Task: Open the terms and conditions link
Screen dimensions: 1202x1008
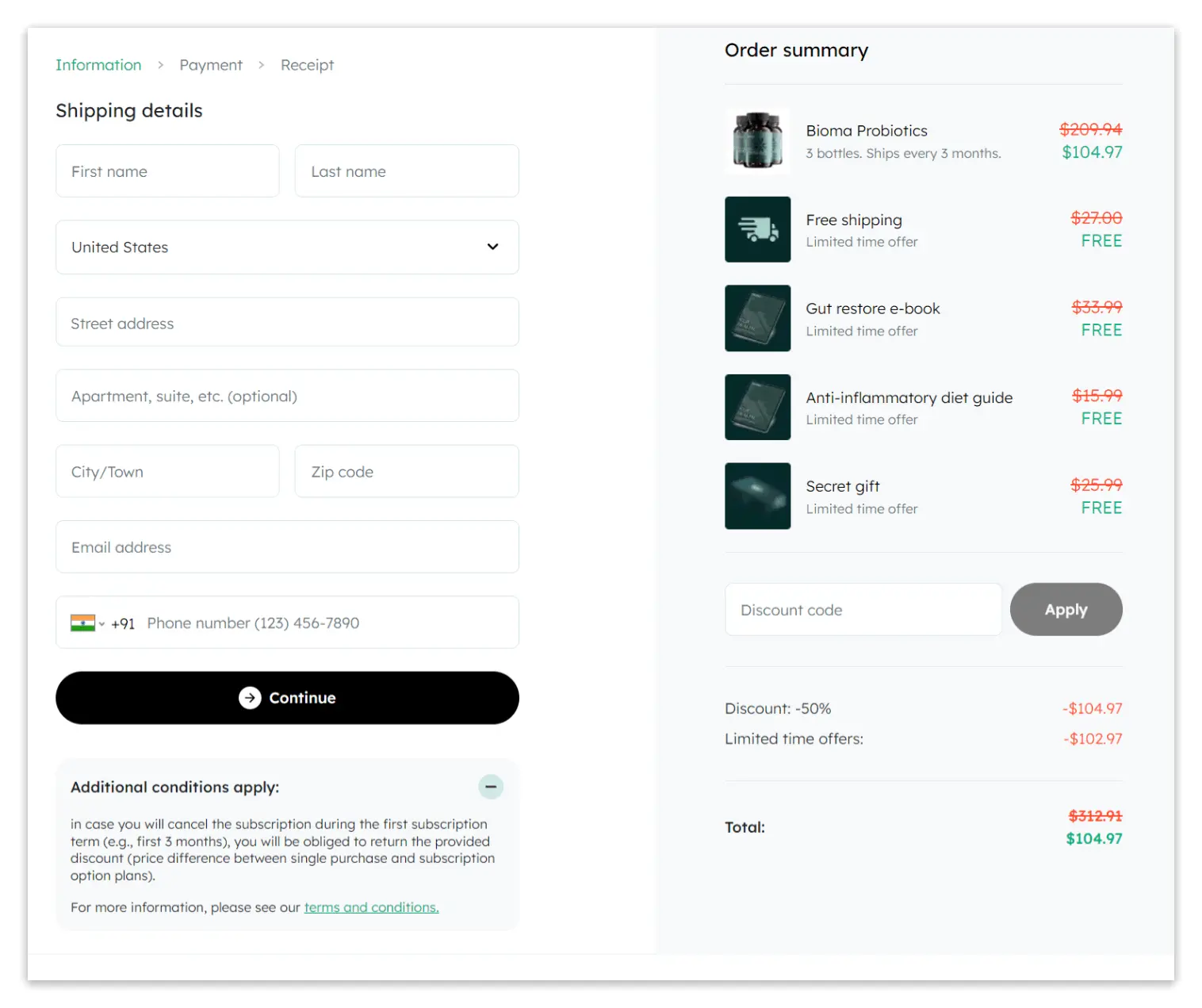Action: (371, 907)
